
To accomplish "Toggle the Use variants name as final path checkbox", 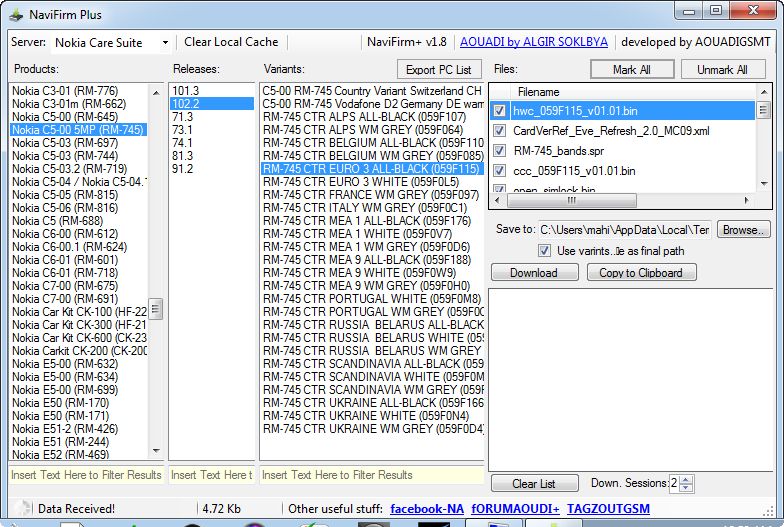I will [x=544, y=250].
